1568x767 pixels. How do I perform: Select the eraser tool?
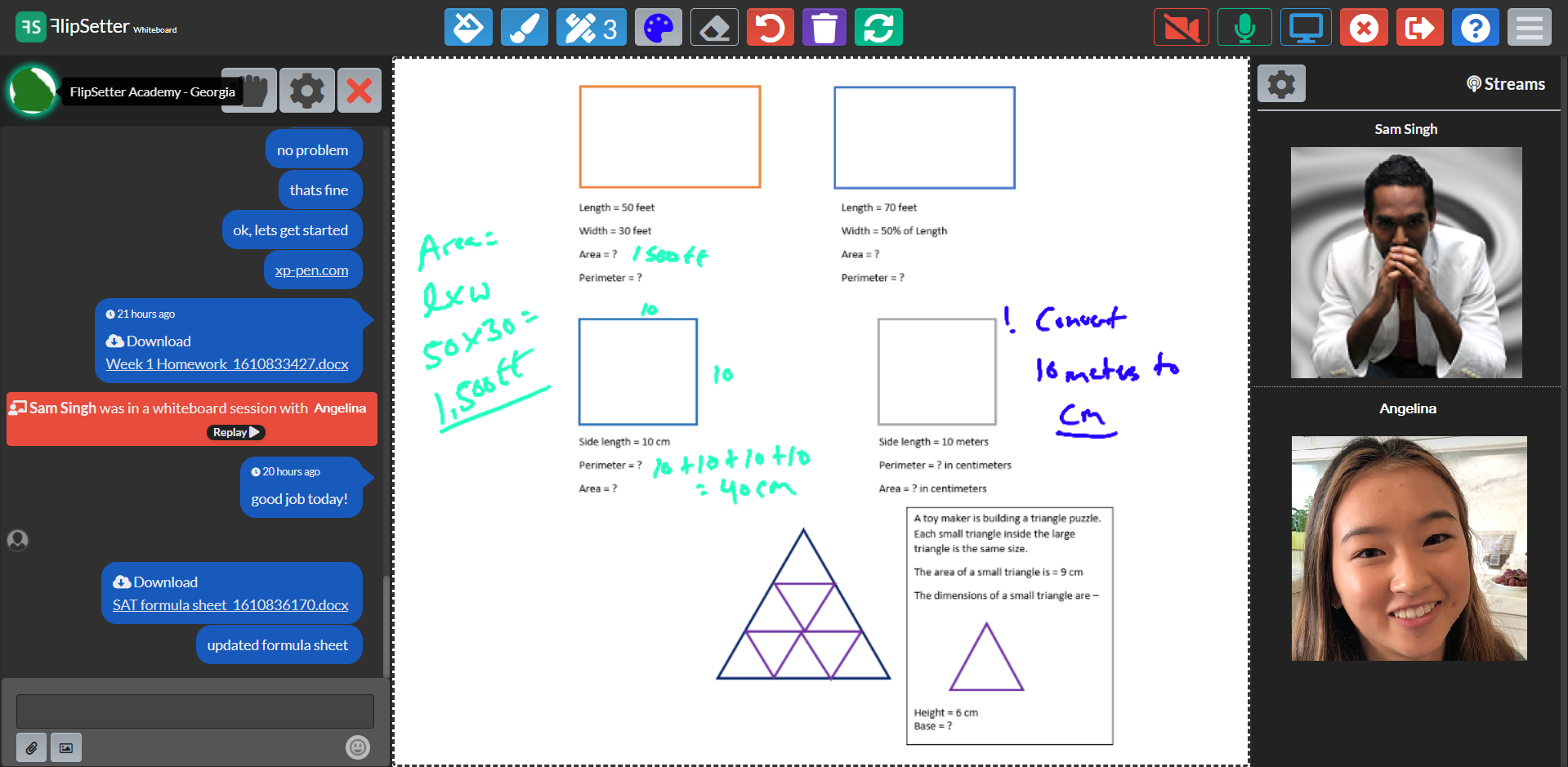pos(714,27)
